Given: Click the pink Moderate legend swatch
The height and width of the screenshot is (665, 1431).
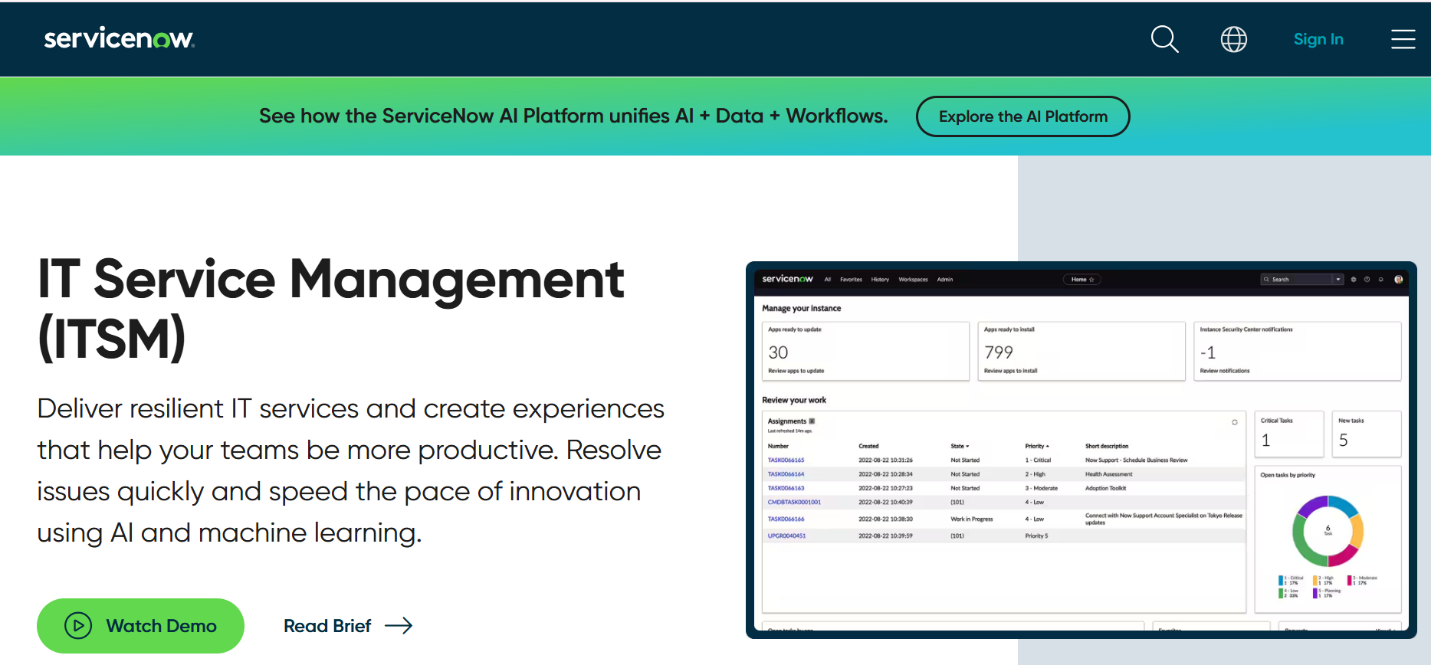Looking at the screenshot, I should pos(1349,581).
